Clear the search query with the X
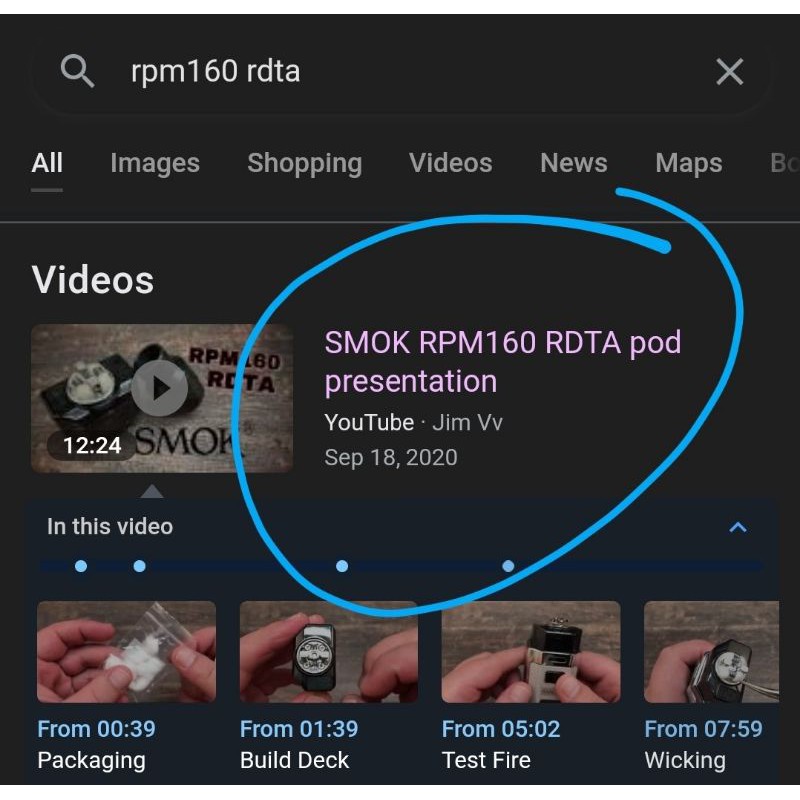 [729, 71]
